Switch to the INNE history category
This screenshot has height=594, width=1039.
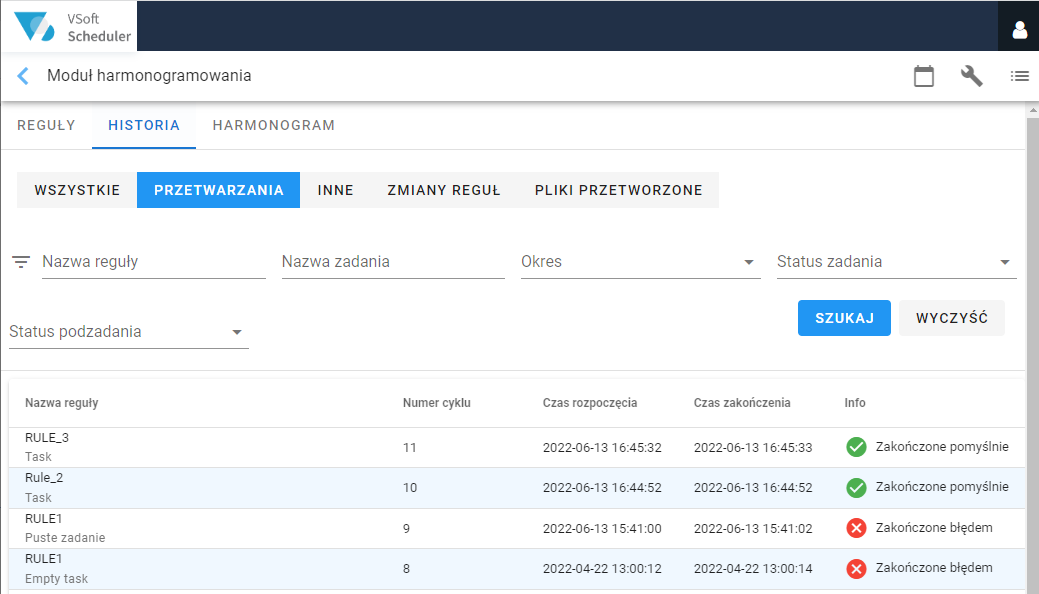coord(335,190)
